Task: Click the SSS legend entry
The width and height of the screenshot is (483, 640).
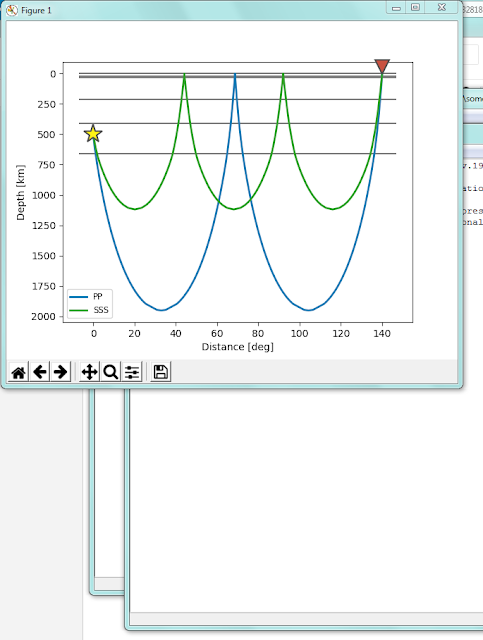Action: (101, 310)
